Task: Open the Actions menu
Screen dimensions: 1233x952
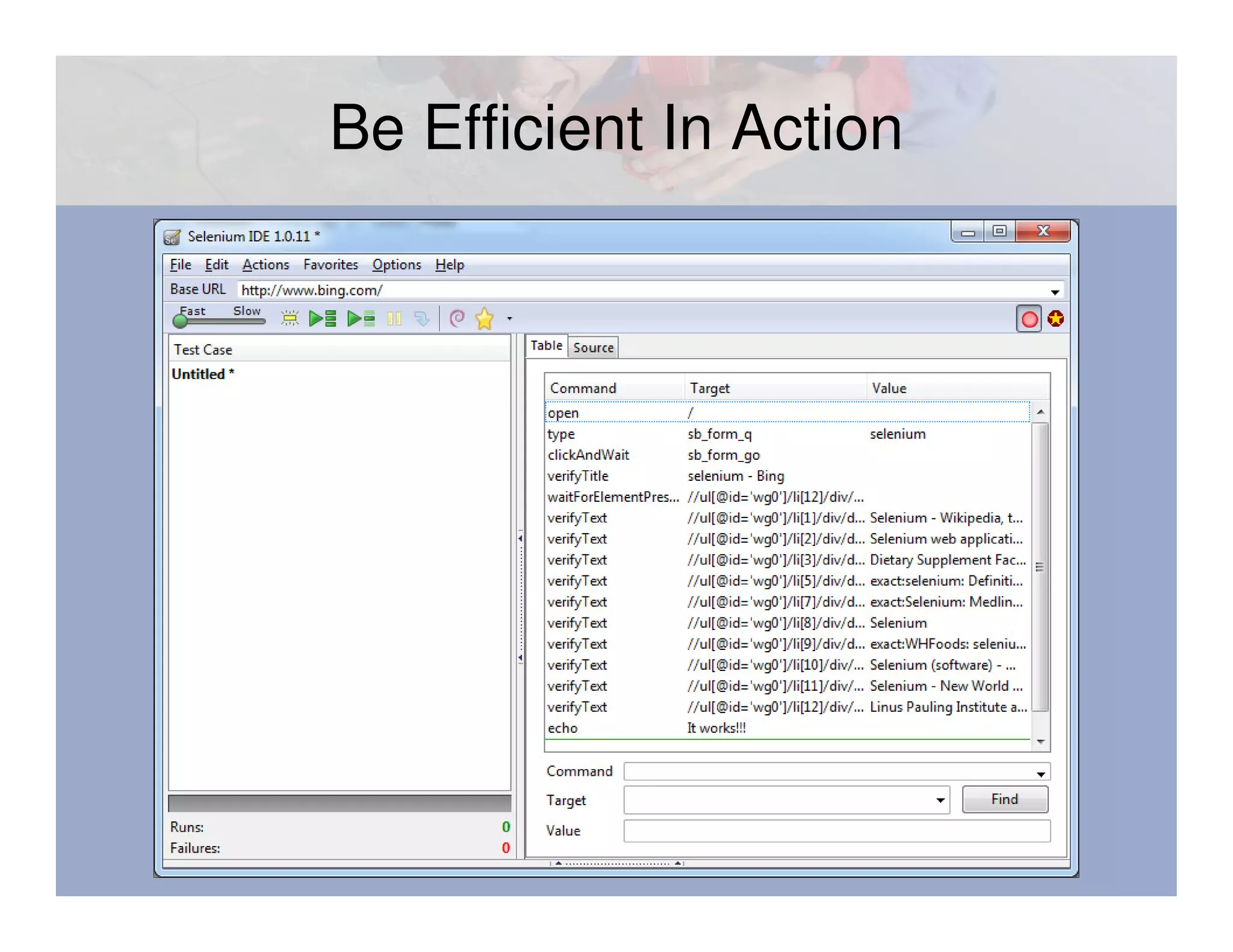Action: click(x=266, y=265)
